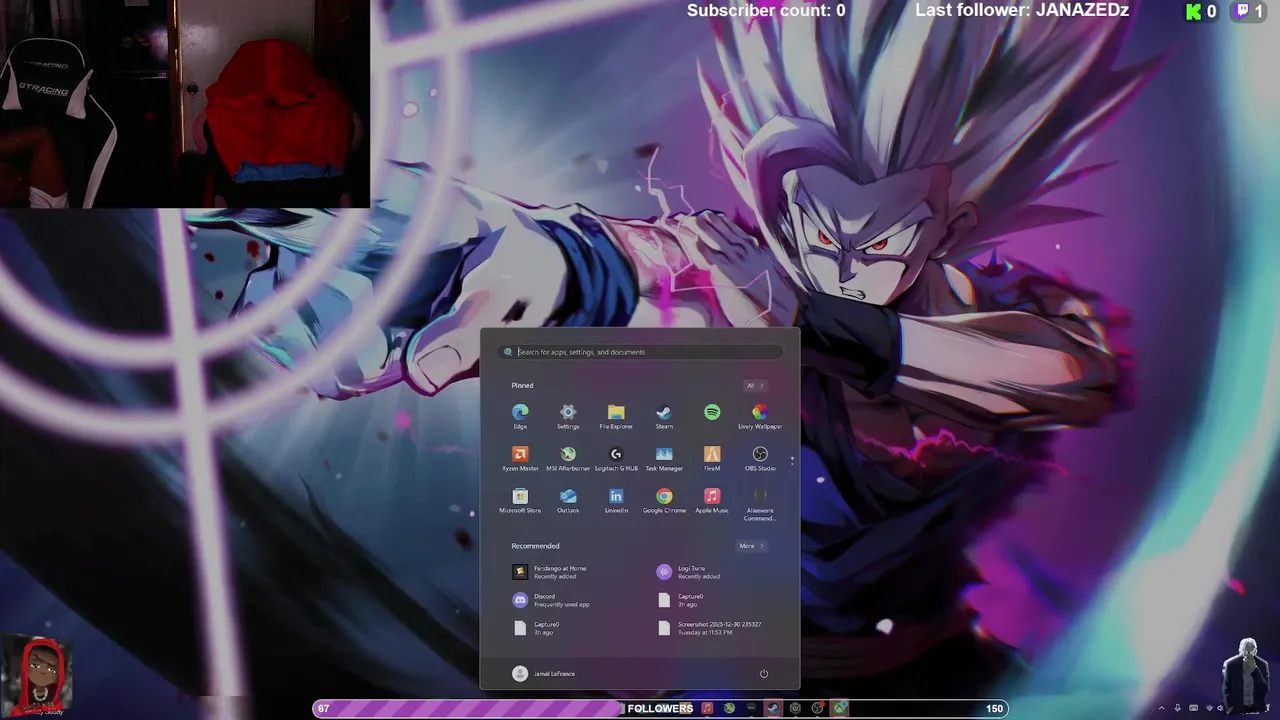
Task: Open network status in system tray
Action: 1209,708
